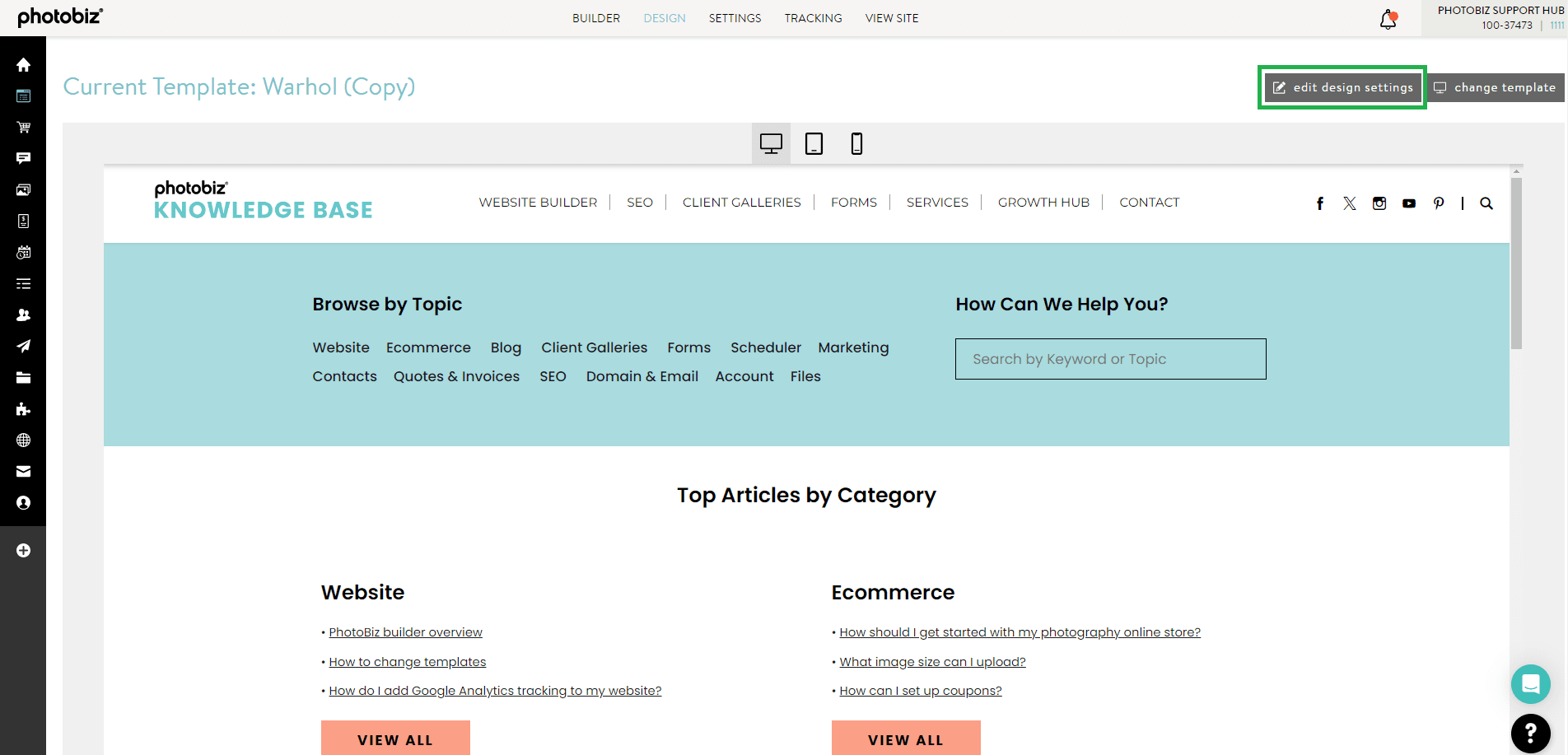Click the Growth Hub navigation link
The width and height of the screenshot is (1568, 755).
pyautogui.click(x=1043, y=203)
